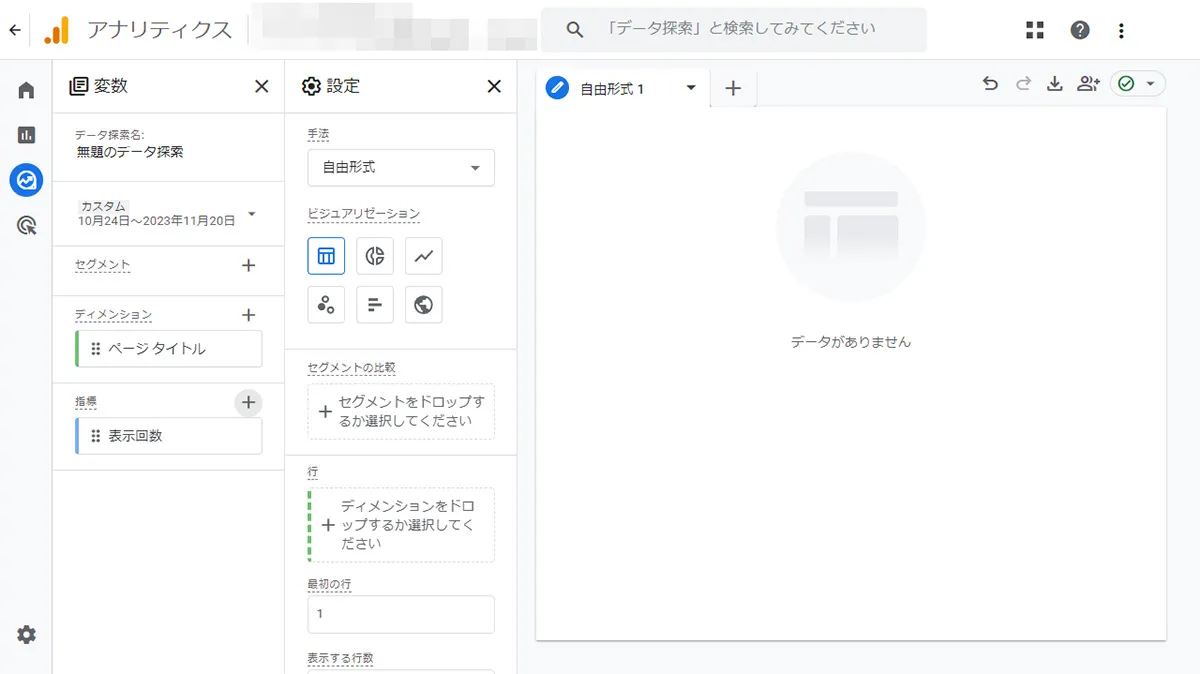Open the custom date range selector
Image resolution: width=1200 pixels, height=674 pixels.
tap(167, 214)
